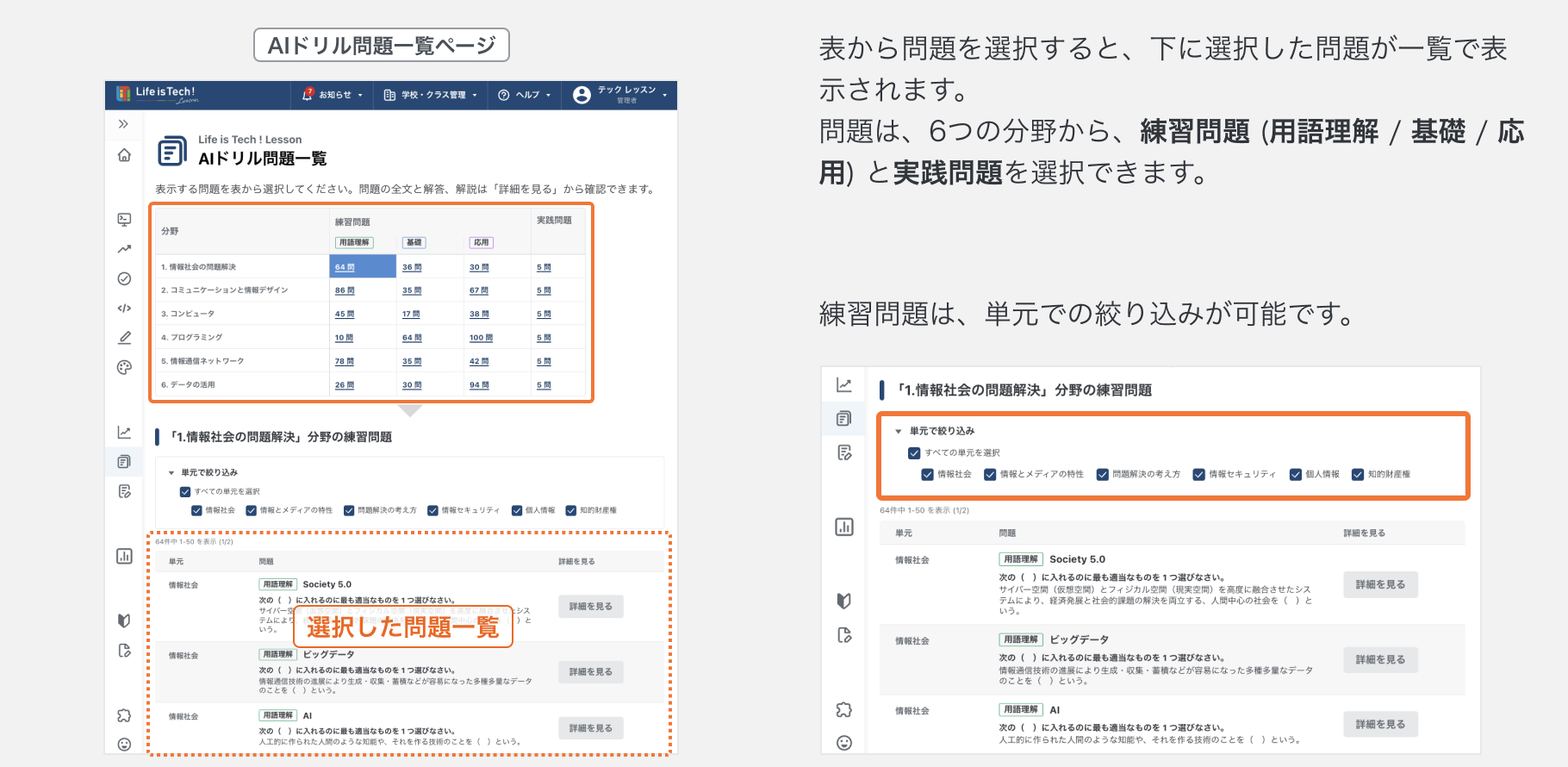Click line-chart icon in right screenshot sidebar
The height and width of the screenshot is (767, 1568).
(x=844, y=385)
